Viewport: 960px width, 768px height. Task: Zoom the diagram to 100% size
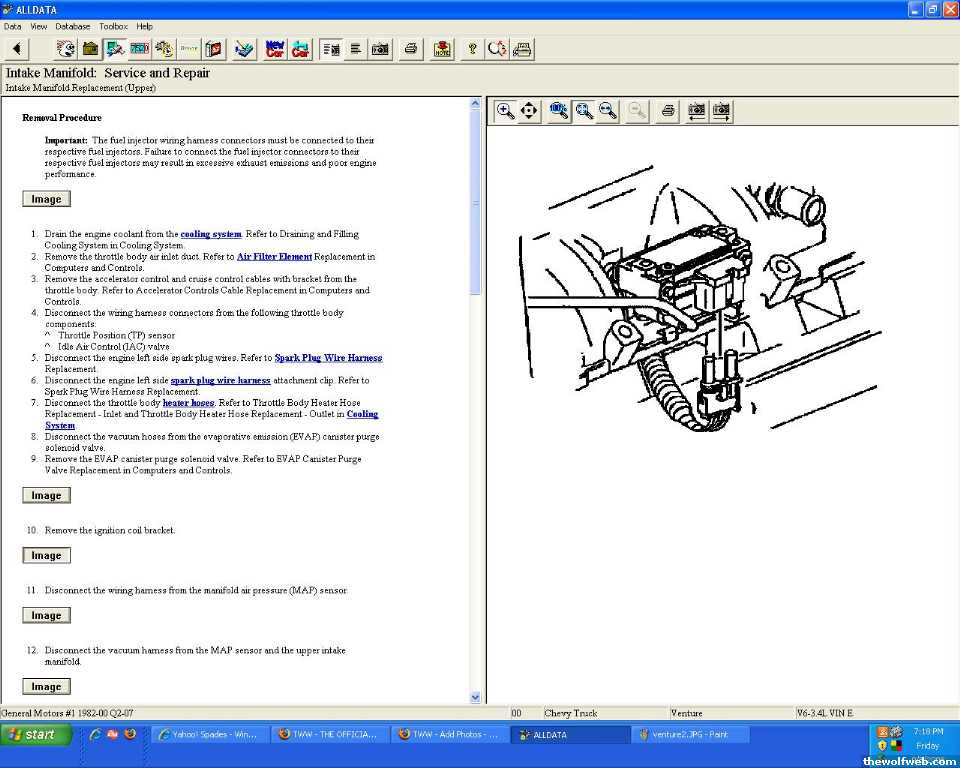559,111
